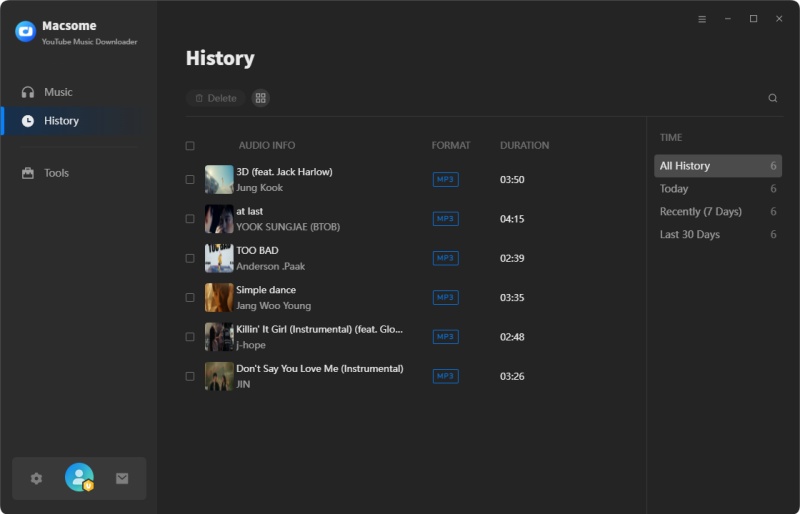Click the 03:50 duration value
Screen dimensions: 800x514
click(512, 180)
